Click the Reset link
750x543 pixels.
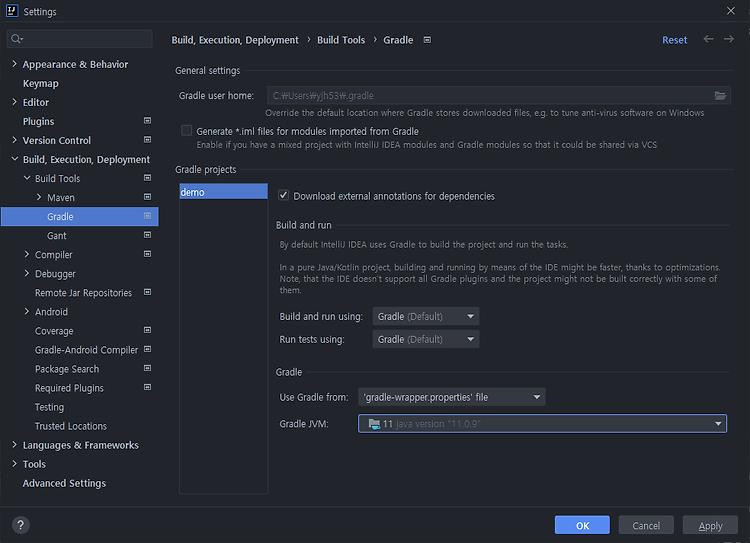click(x=674, y=40)
